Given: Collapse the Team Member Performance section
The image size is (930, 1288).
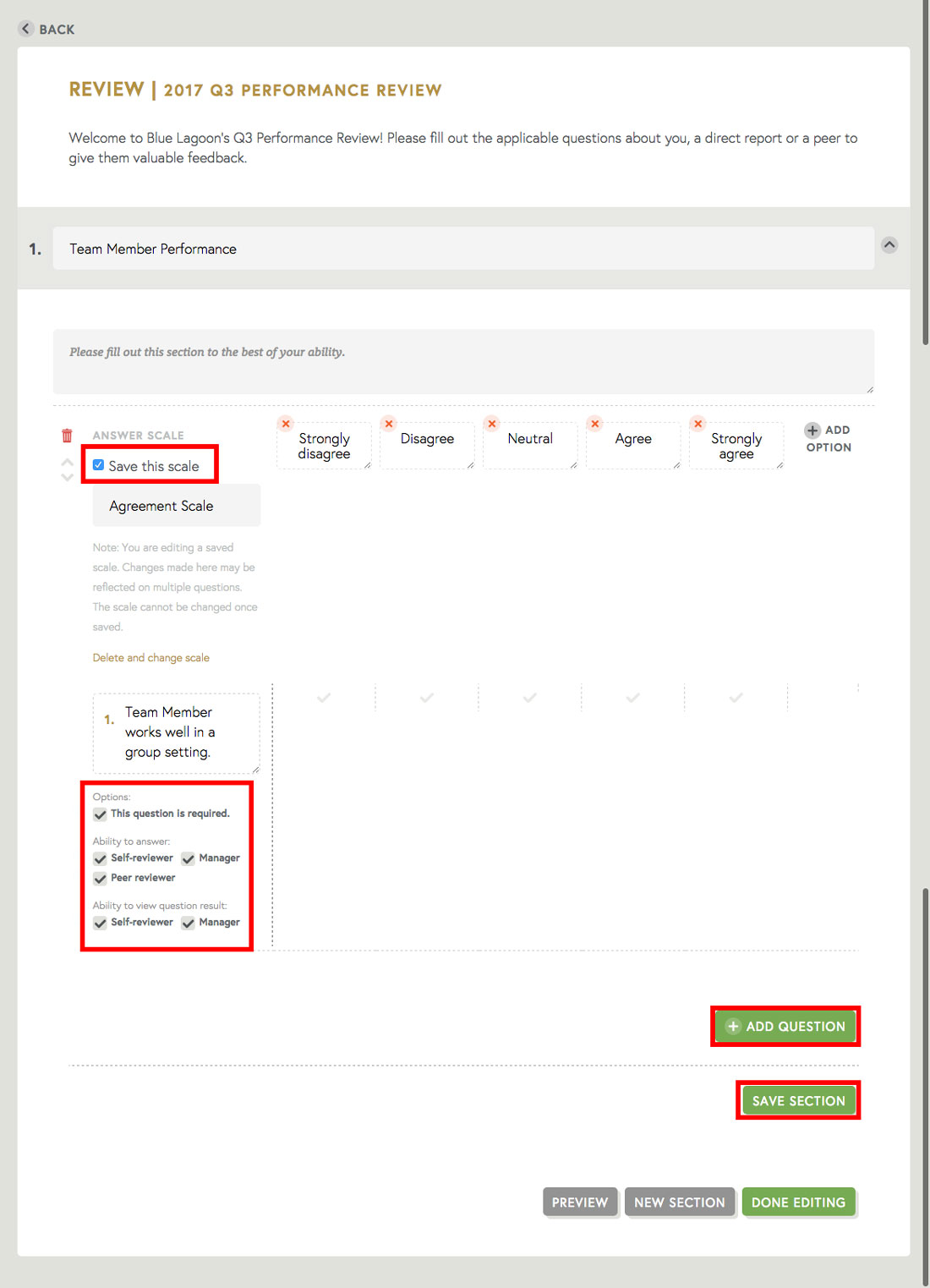Looking at the screenshot, I should [889, 245].
